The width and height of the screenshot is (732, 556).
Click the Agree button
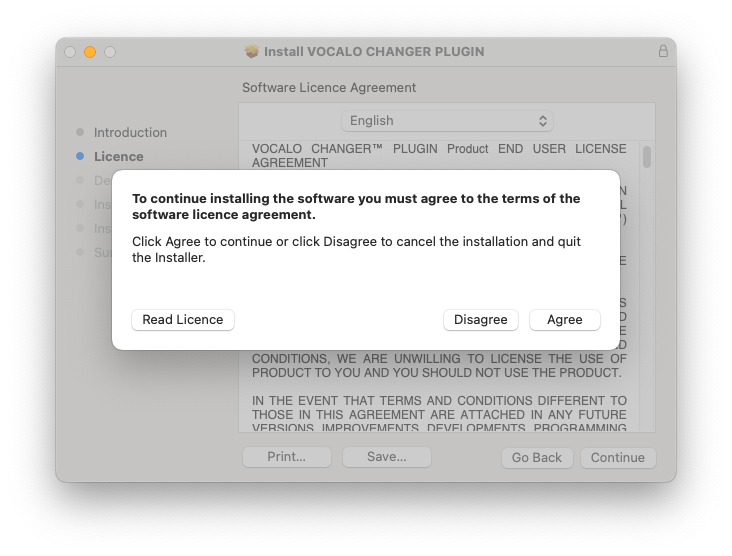(x=564, y=320)
